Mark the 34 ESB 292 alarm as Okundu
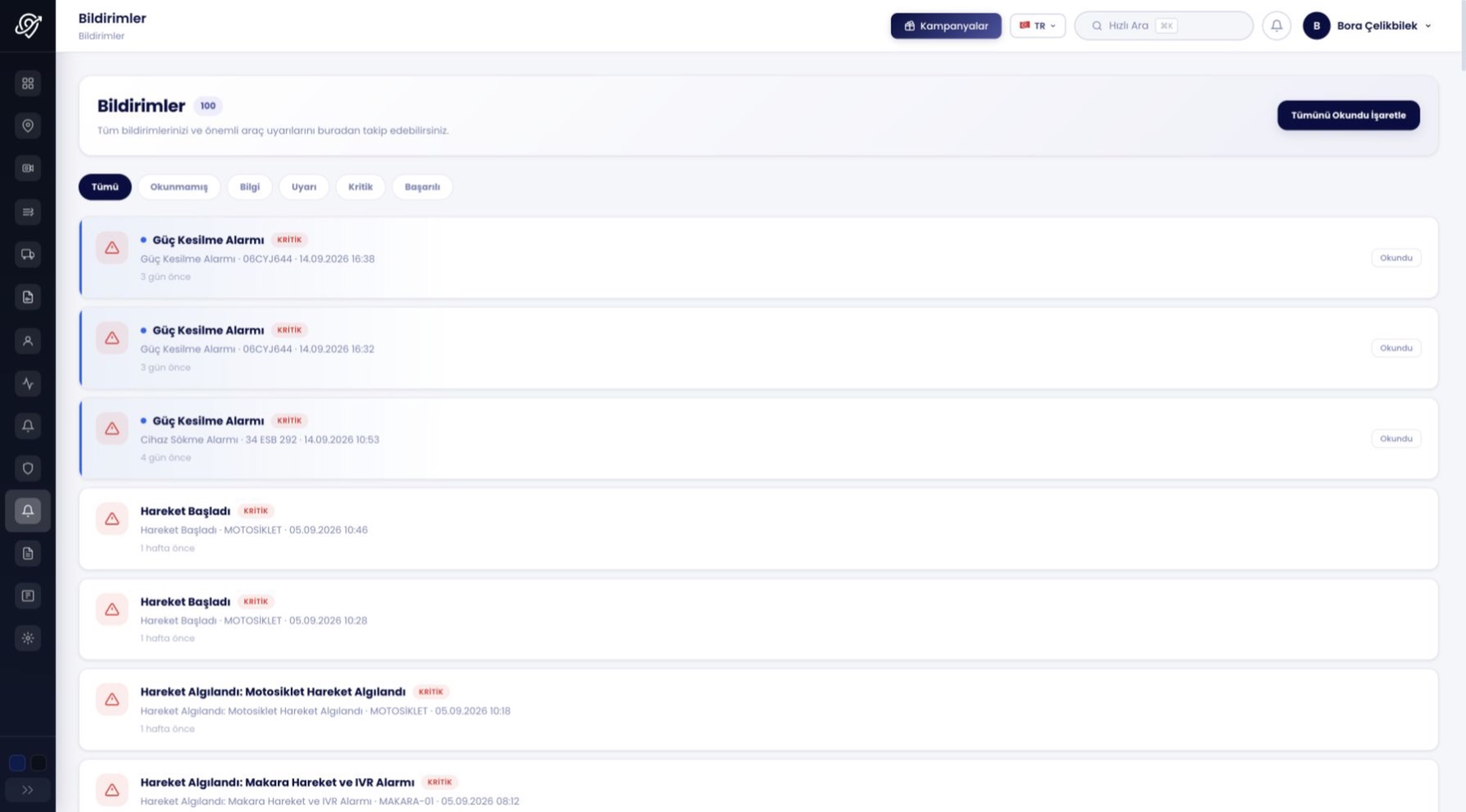The height and width of the screenshot is (812, 1466). 1396,438
